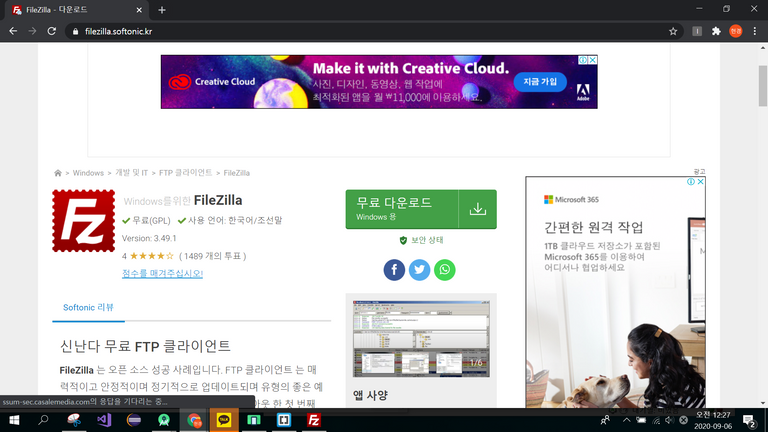Screen dimensions: 768x432
Task: Share on Facebook
Action: point(394,270)
